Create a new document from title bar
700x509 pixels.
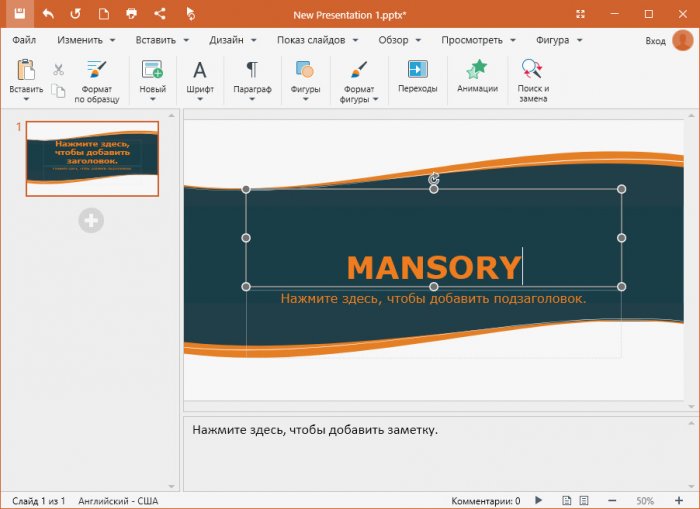pos(104,14)
